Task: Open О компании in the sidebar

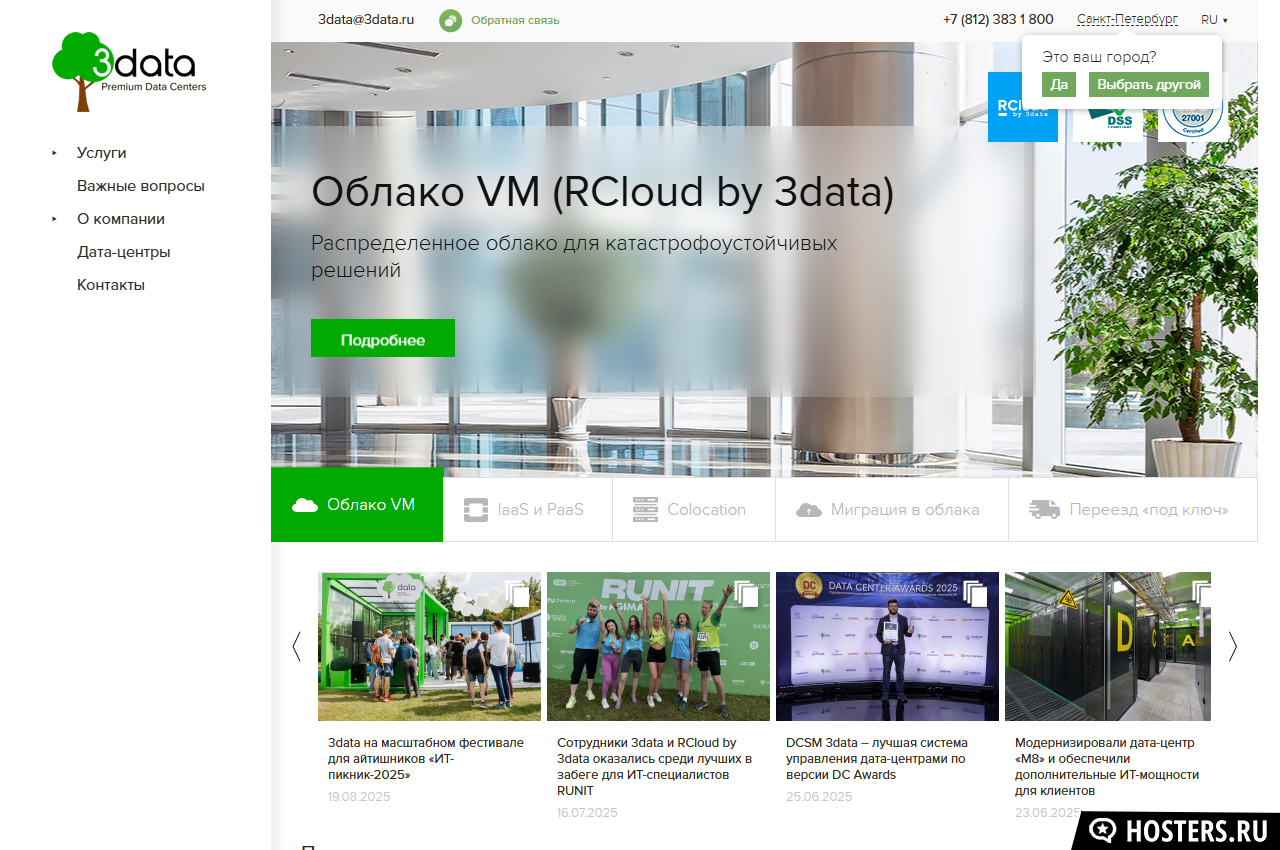Action: [x=121, y=219]
